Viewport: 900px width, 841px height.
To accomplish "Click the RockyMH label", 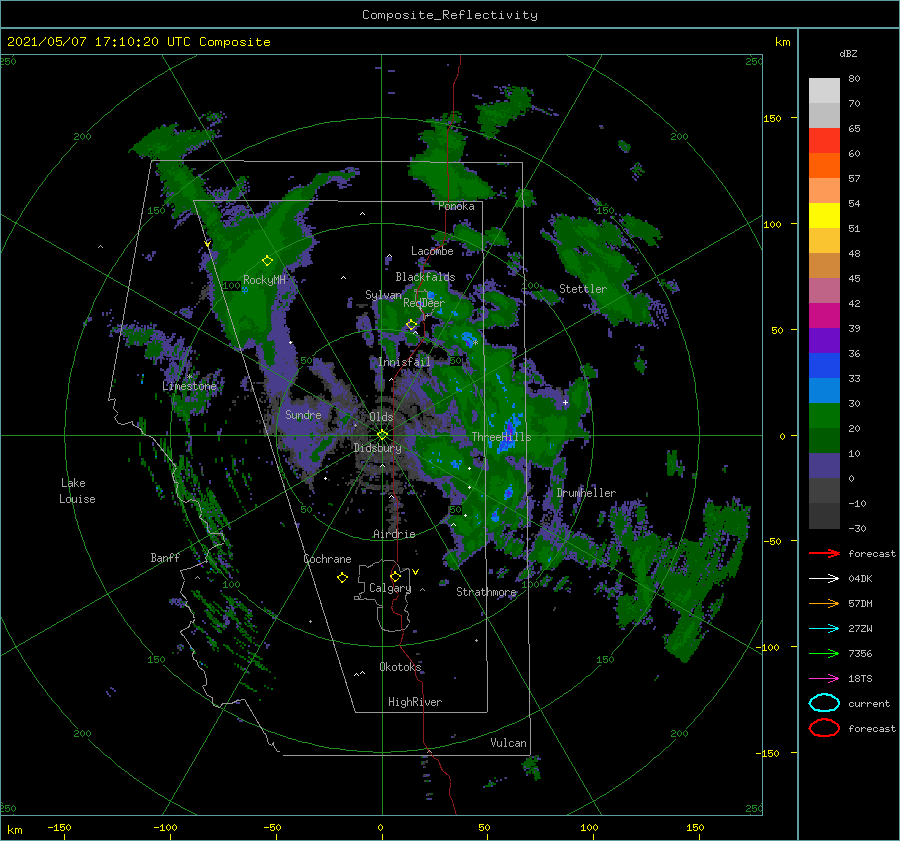I will [x=264, y=280].
